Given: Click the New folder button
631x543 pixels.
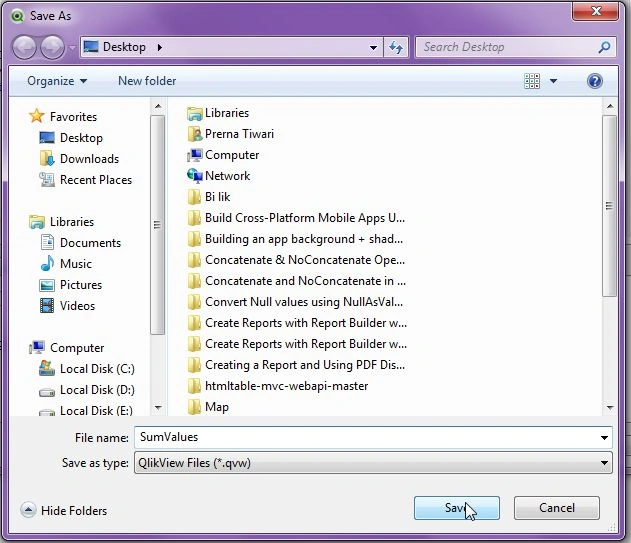Looking at the screenshot, I should [147, 81].
